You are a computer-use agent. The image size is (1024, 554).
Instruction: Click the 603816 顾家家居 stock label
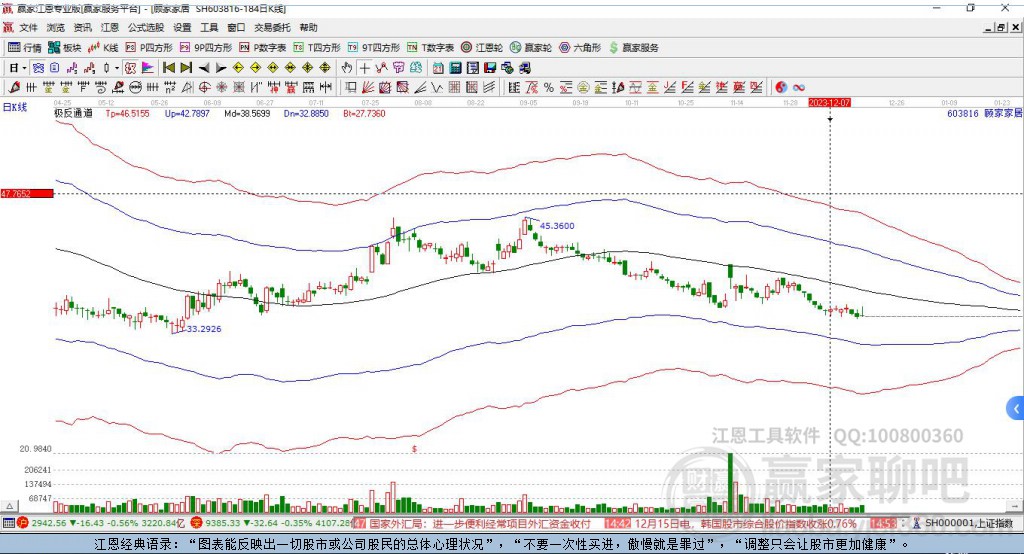(984, 113)
